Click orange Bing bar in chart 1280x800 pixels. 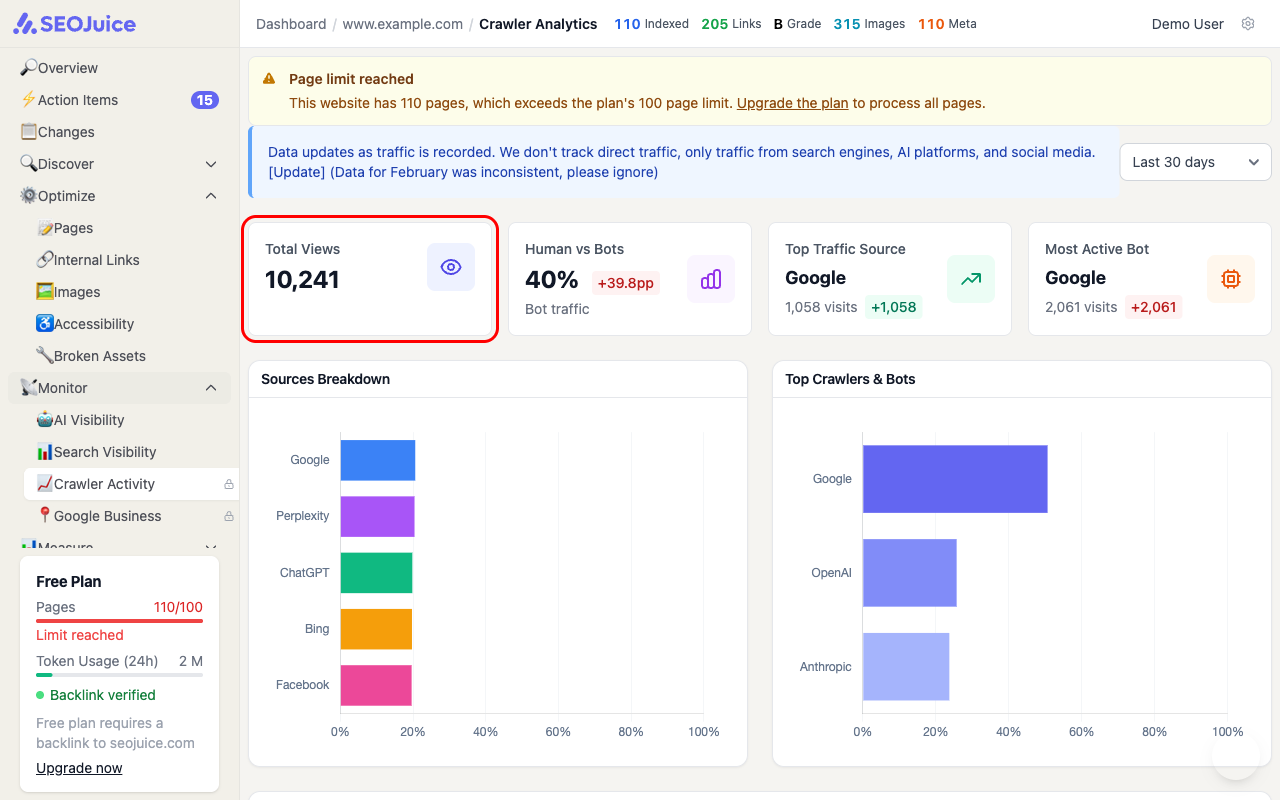click(377, 629)
